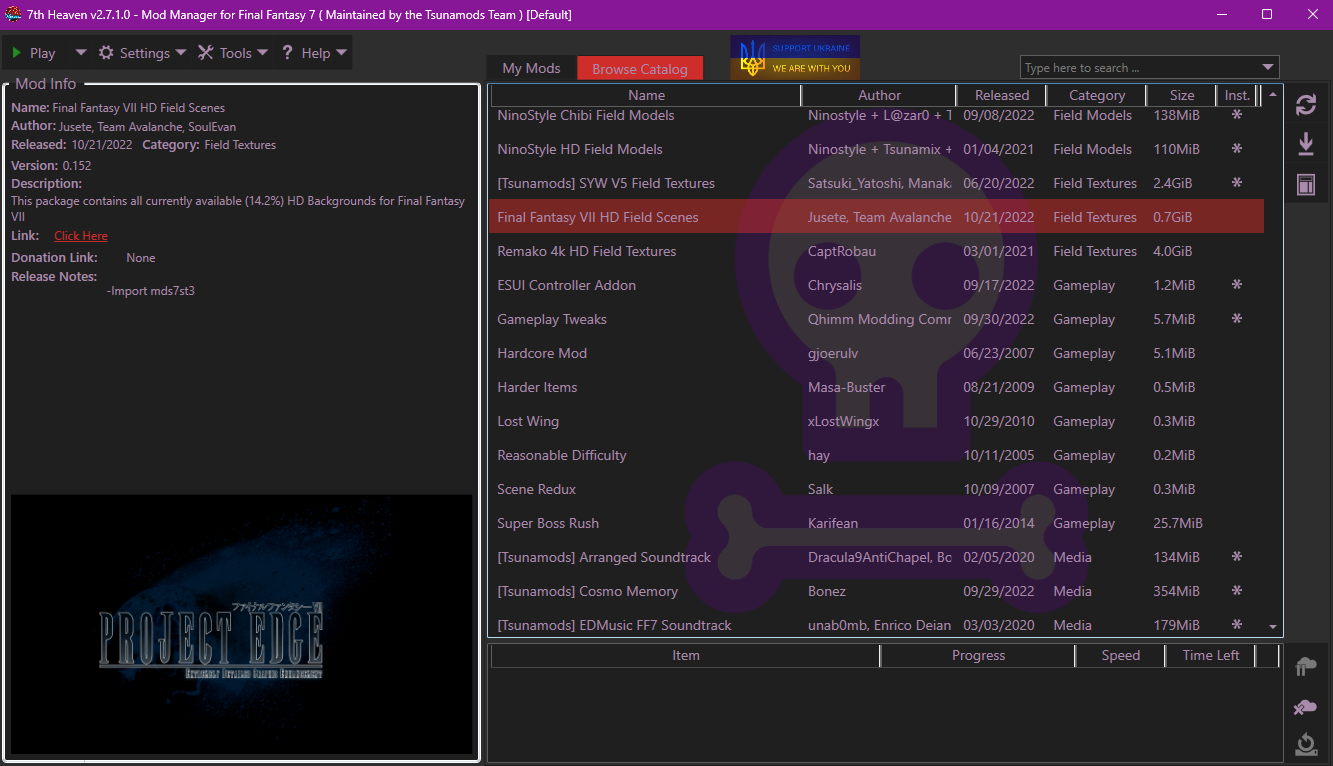The width and height of the screenshot is (1333, 766).
Task: Click the installed asterisk for EDMusic FF7 Soundtrack
Action: click(x=1237, y=625)
